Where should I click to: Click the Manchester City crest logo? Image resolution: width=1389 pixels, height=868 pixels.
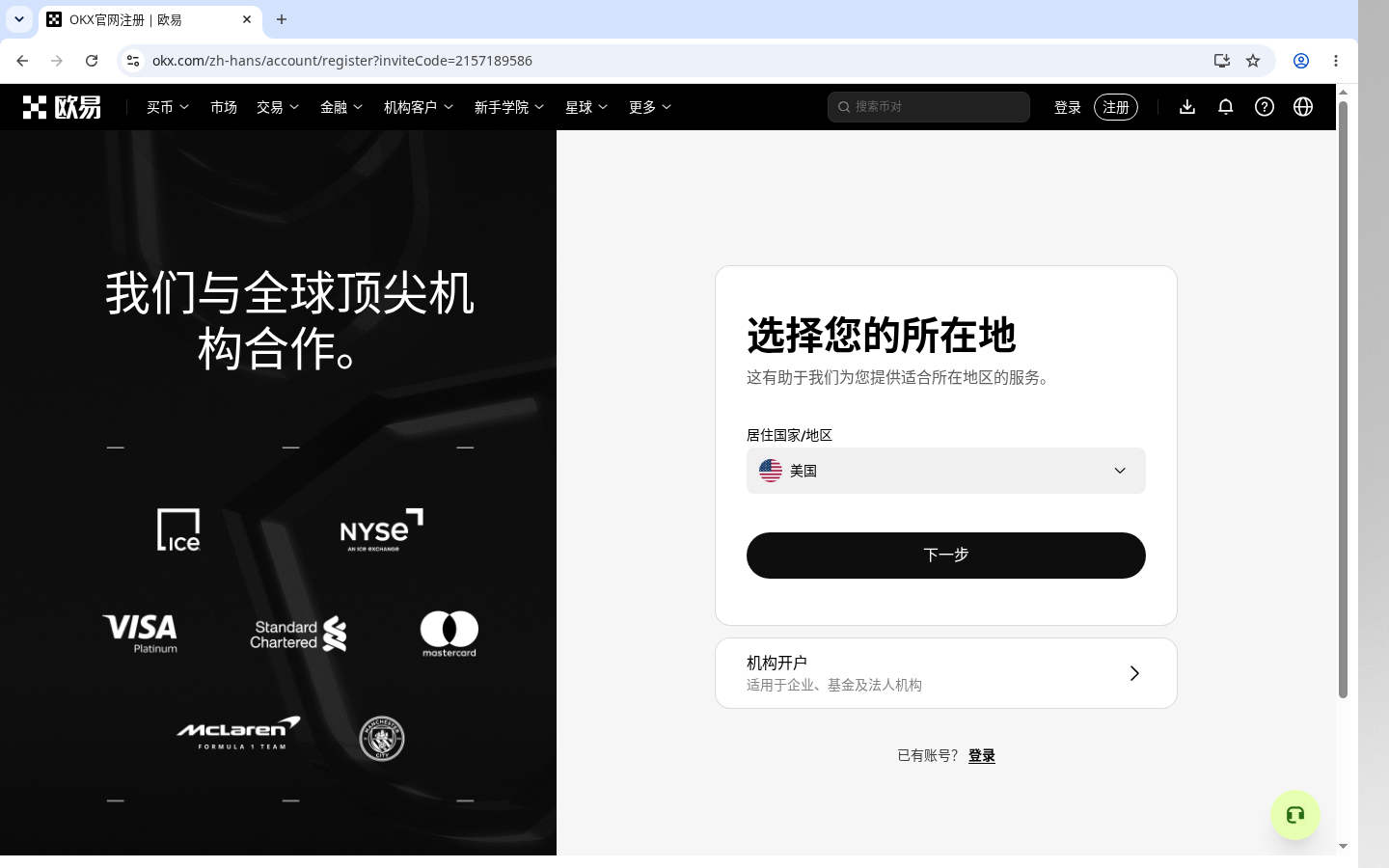point(382,739)
